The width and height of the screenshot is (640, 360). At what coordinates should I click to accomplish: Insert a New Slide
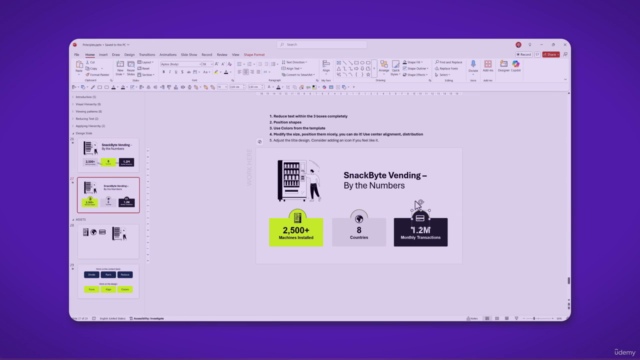coord(120,68)
